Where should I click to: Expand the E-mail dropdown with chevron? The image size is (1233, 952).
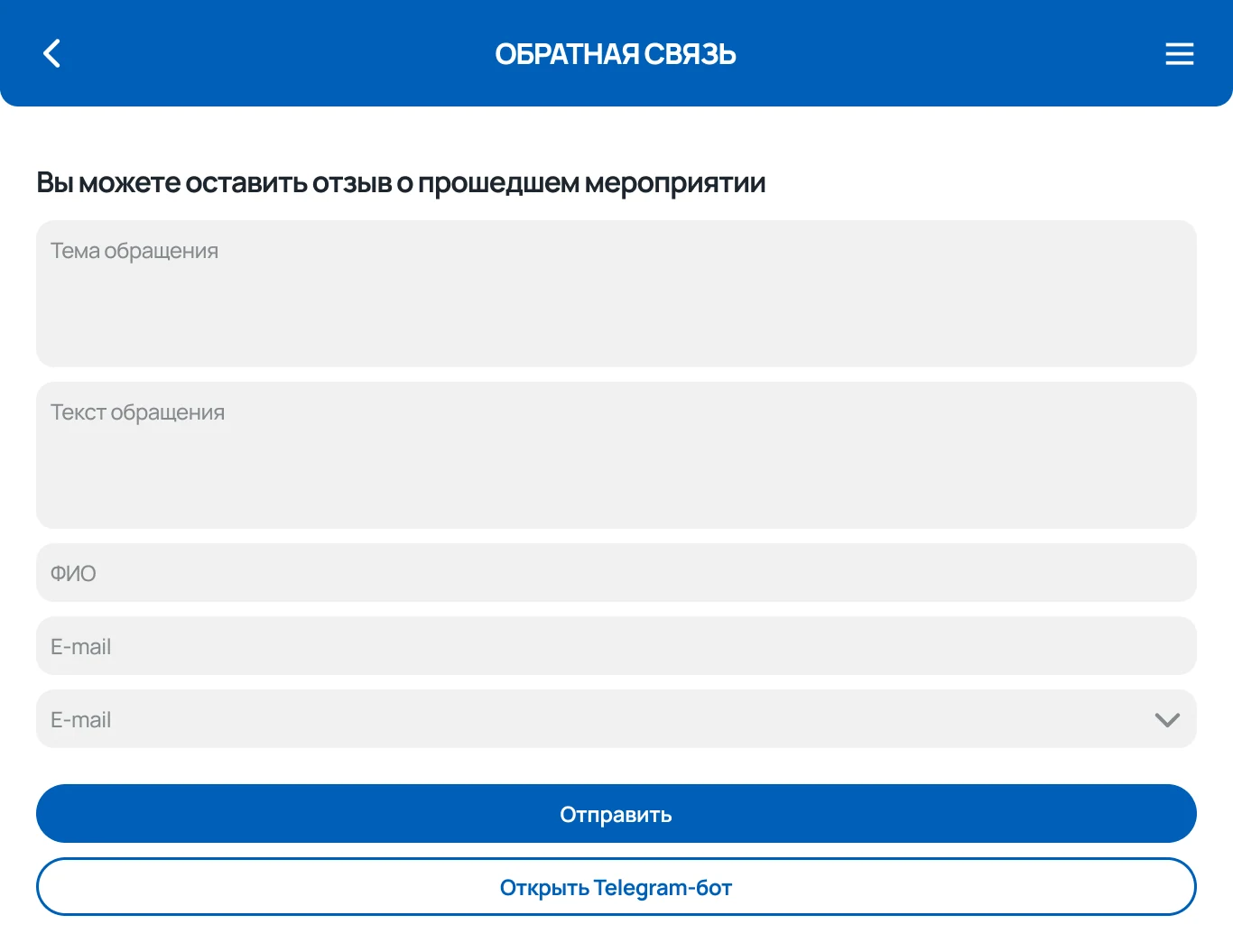[x=616, y=718]
